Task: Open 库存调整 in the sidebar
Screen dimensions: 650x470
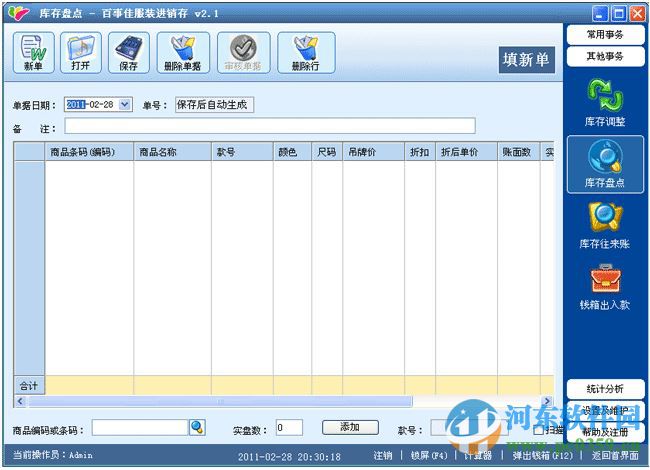Action: click(605, 103)
